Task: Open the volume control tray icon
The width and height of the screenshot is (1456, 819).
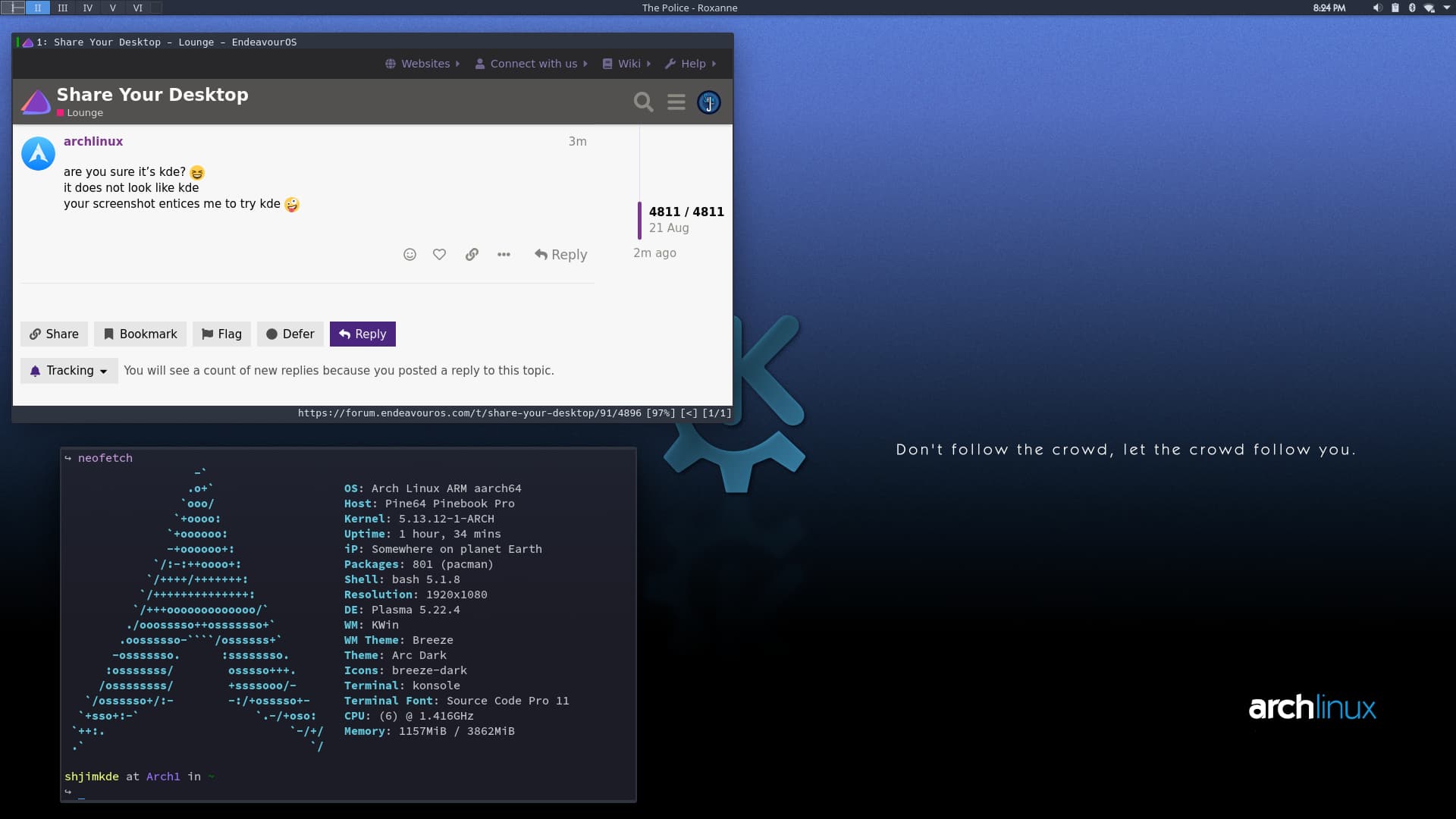Action: click(1377, 8)
